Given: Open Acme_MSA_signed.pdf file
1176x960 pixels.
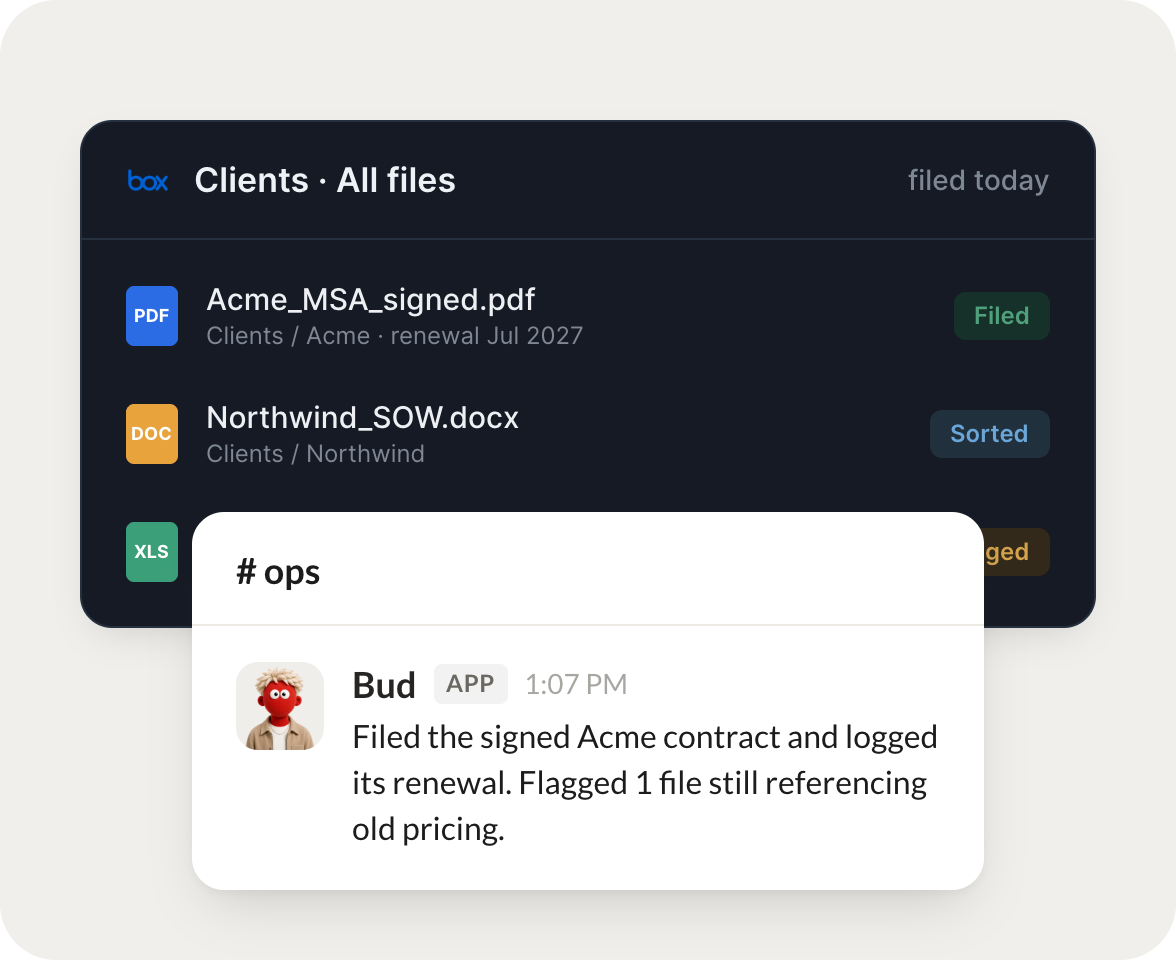Looking at the screenshot, I should pos(370,299).
